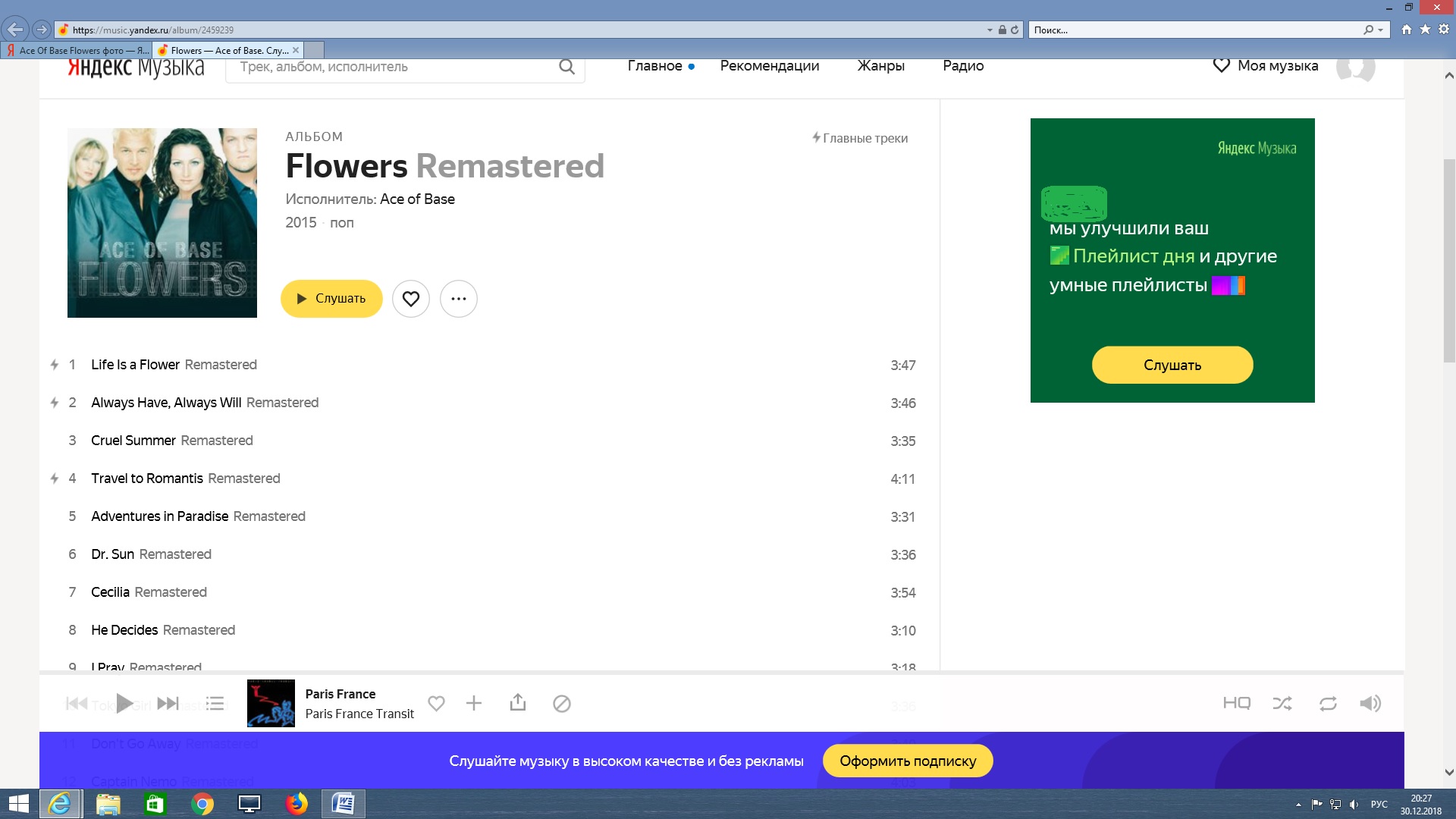Open Firefox from the Windows taskbar
1456x819 pixels.
tap(297, 804)
